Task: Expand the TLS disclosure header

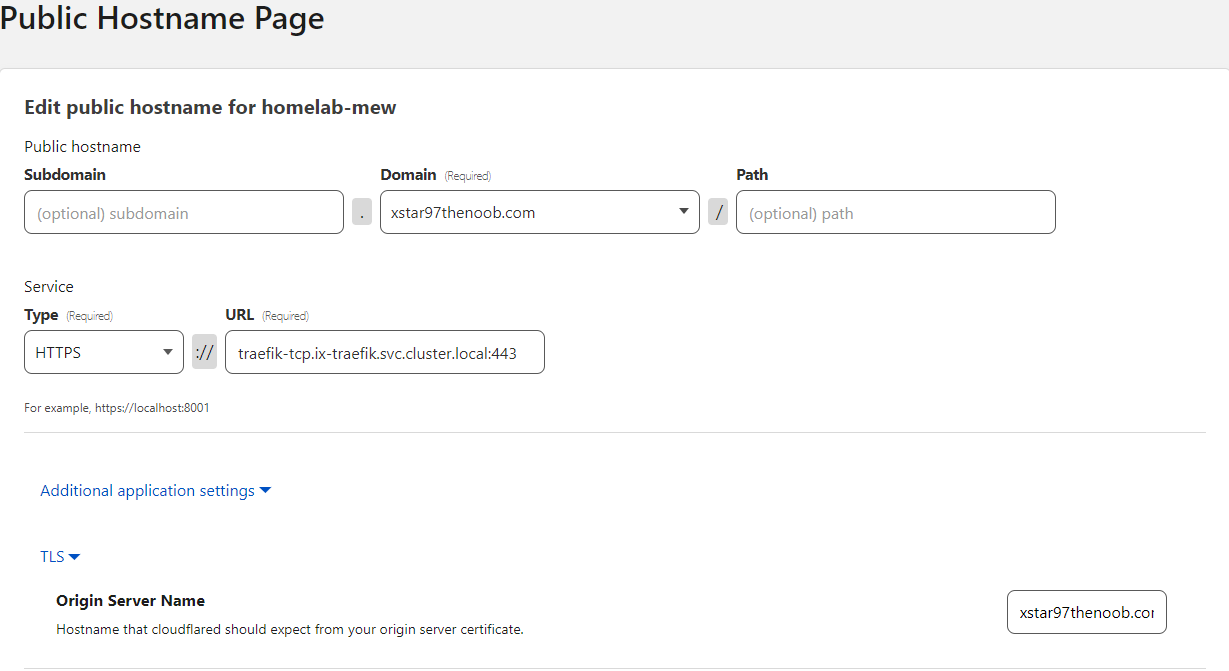Action: pos(60,556)
